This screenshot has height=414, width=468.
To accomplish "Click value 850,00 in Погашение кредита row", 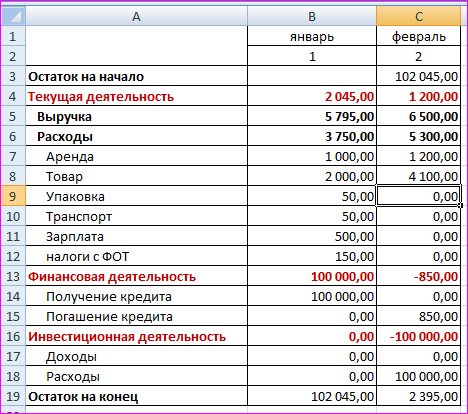I will 419,316.
